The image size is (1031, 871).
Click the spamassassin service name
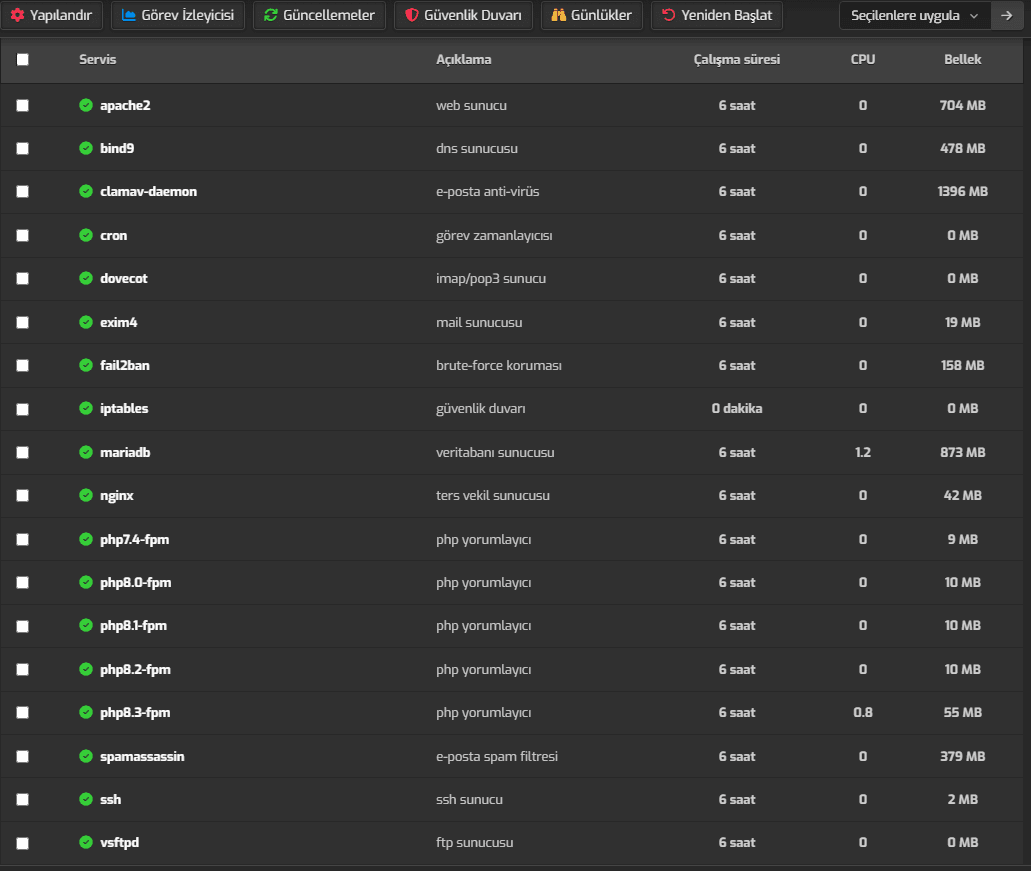(142, 756)
